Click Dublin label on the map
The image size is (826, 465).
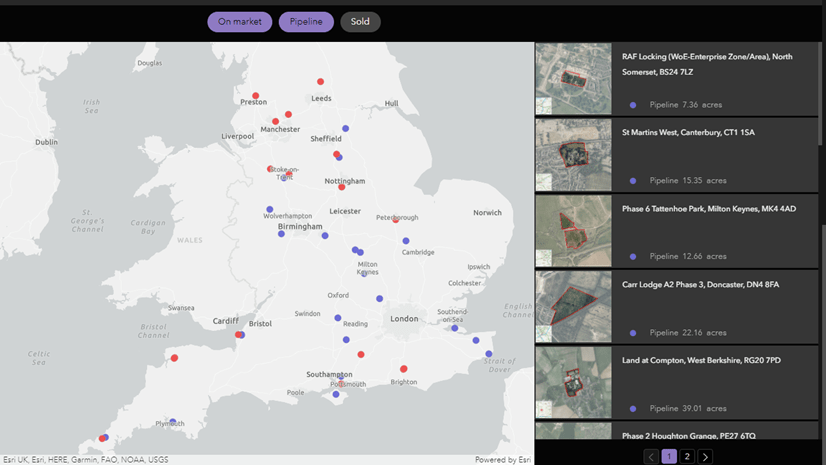[46, 142]
